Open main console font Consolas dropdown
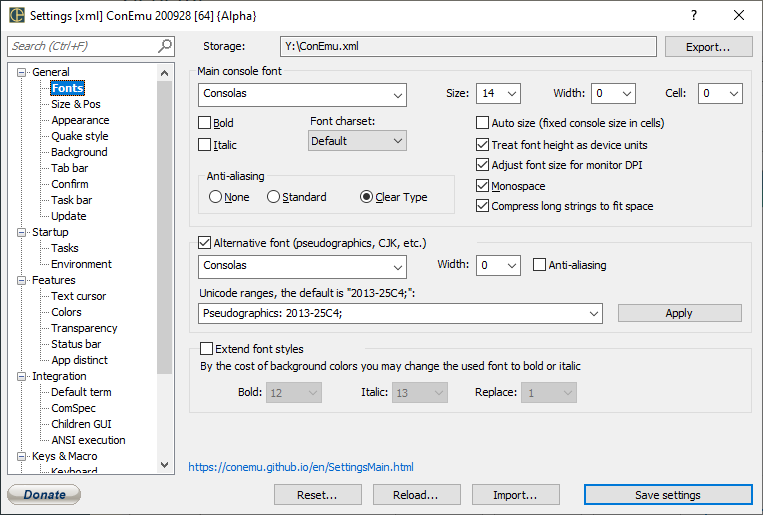763x515 pixels. click(302, 94)
